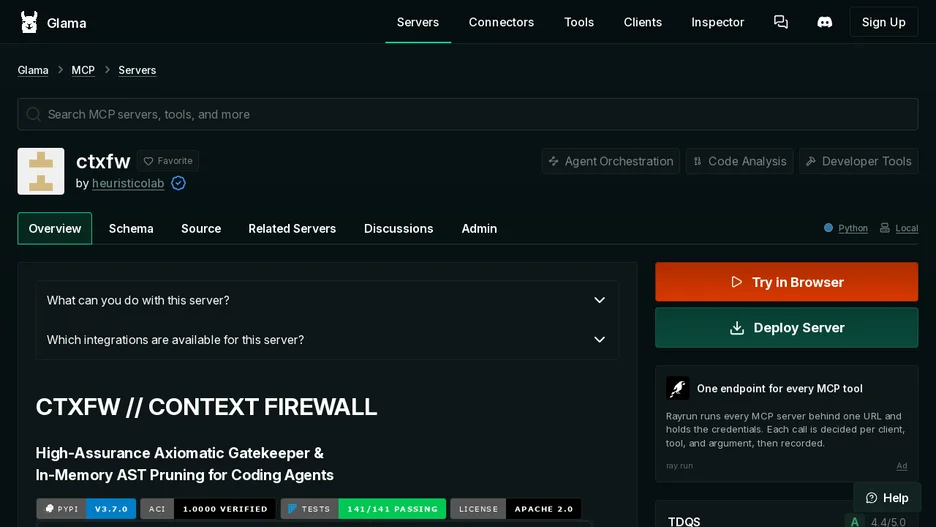Open the Connectors navigation item
The height and width of the screenshot is (527, 936).
tap(501, 22)
